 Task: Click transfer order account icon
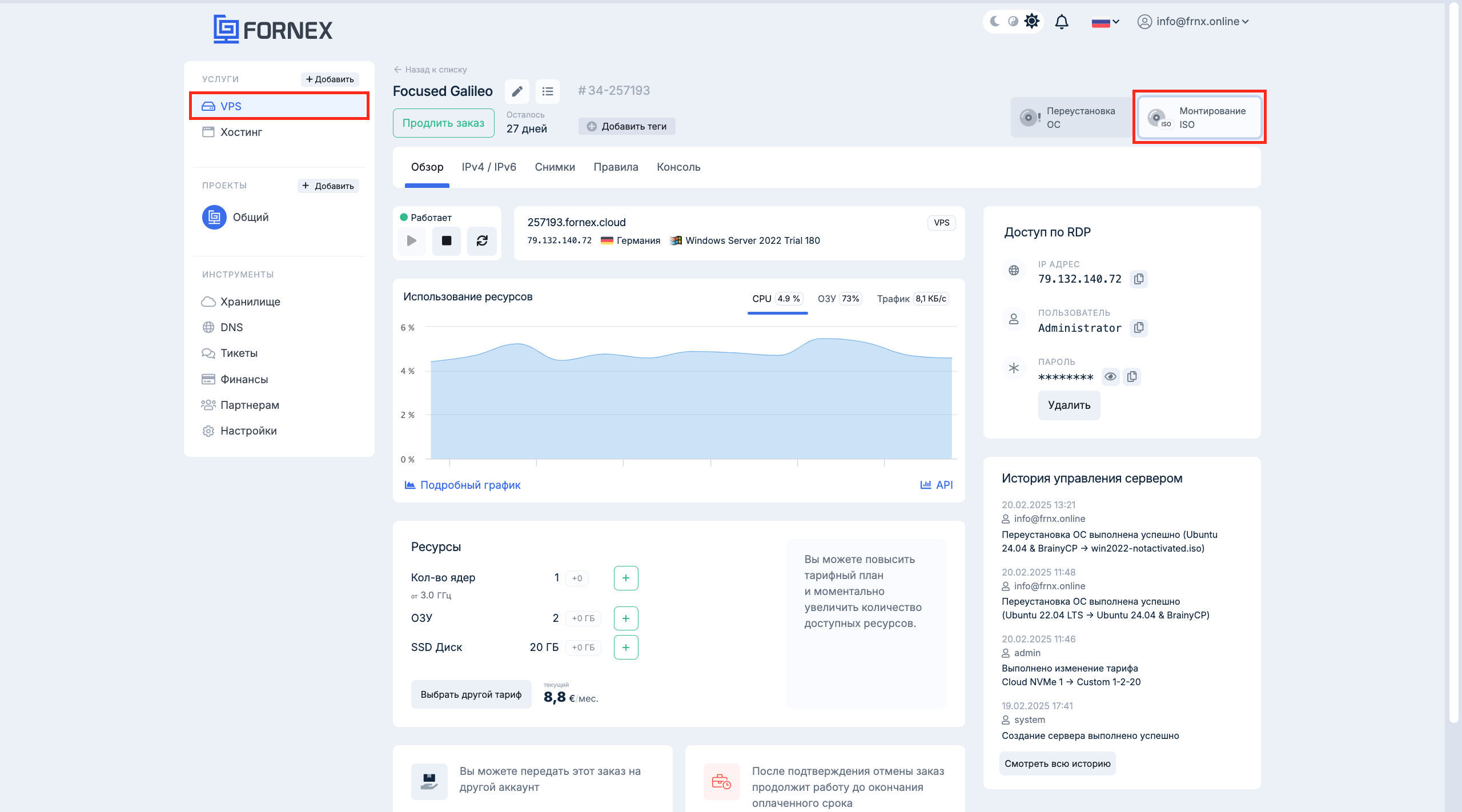429,781
